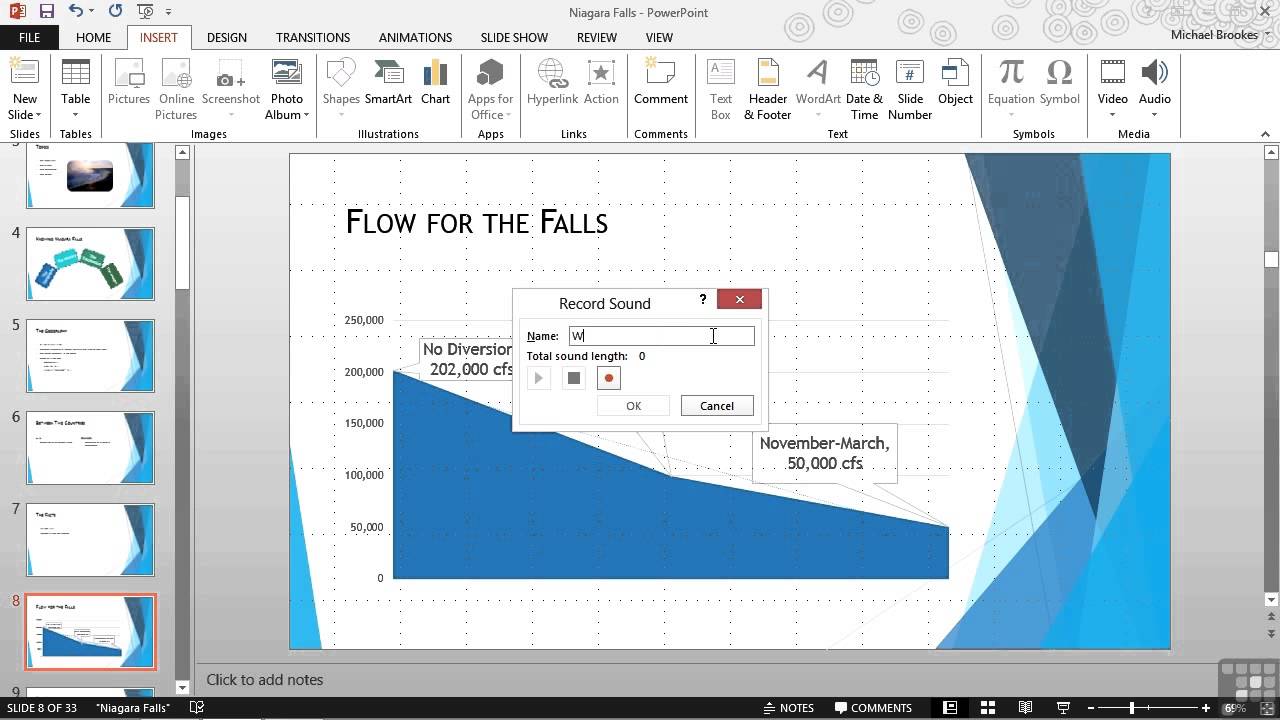
Task: Select slide 6 thumbnail
Action: 90,448
